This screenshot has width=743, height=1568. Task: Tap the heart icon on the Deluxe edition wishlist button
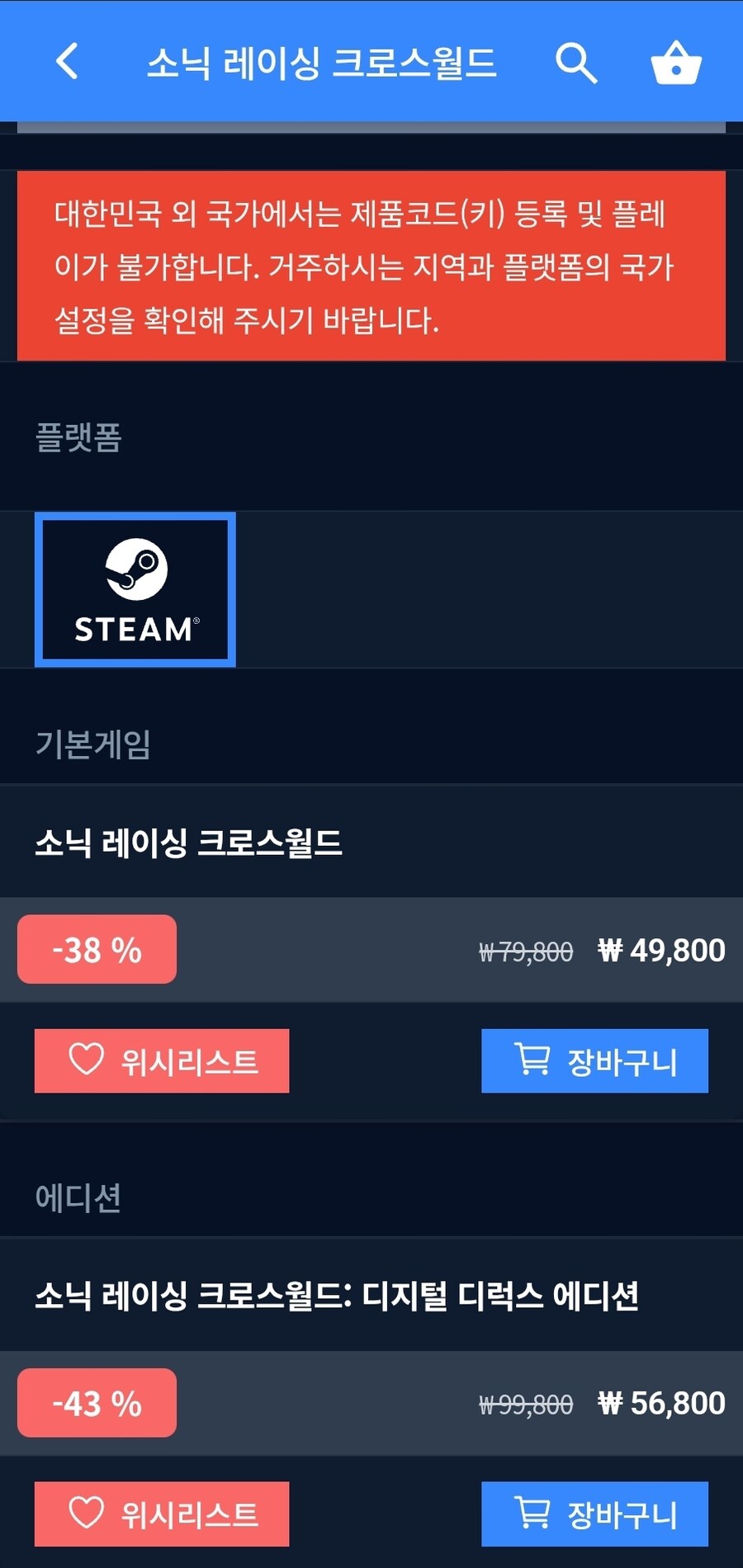[85, 1514]
